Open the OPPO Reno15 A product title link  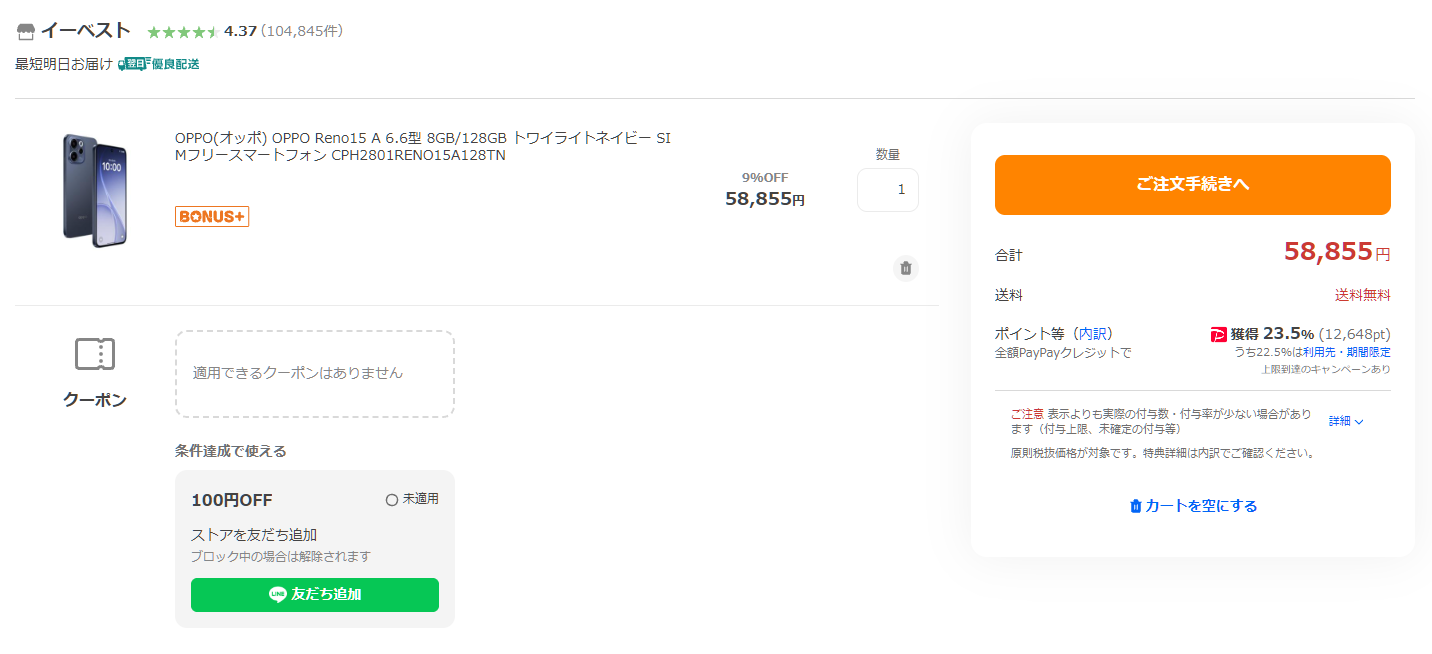pos(423,146)
